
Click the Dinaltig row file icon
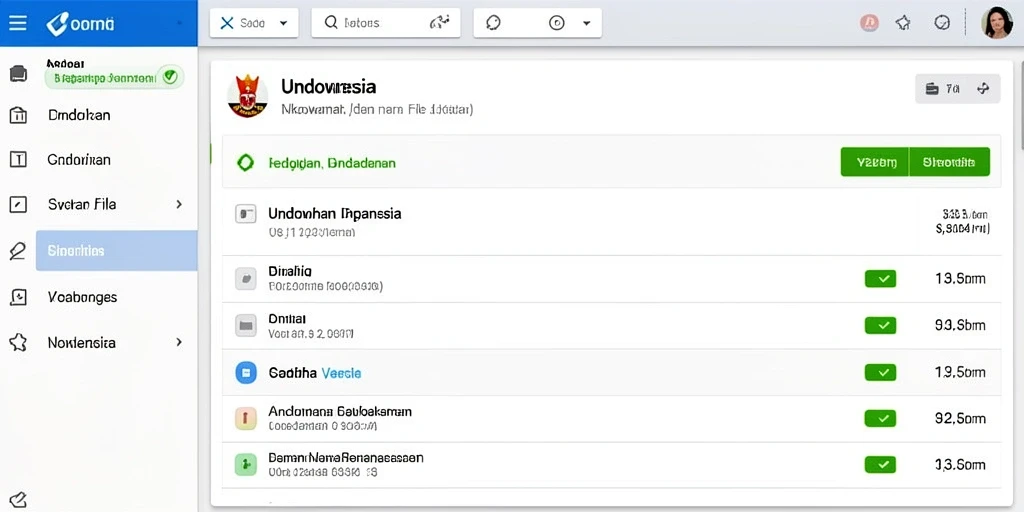click(246, 279)
